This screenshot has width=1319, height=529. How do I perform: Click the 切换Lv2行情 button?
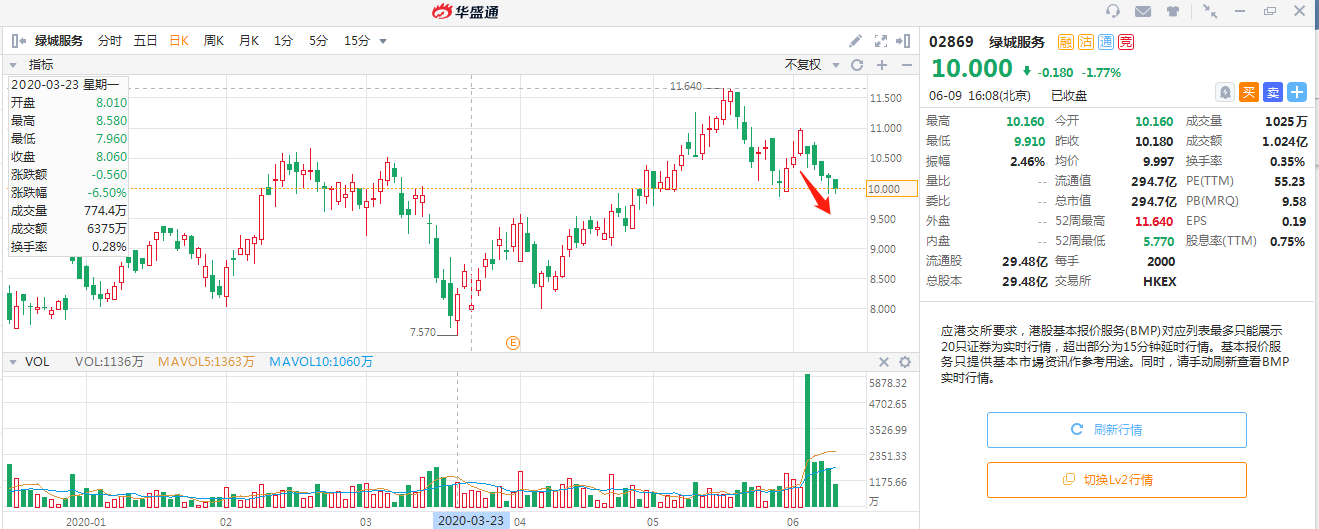click(1116, 480)
